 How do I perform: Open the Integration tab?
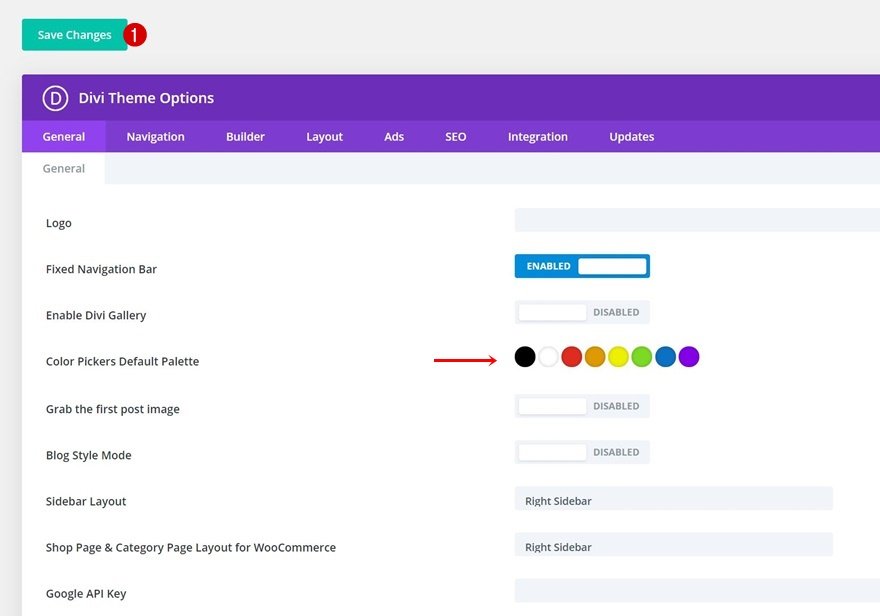coord(537,136)
